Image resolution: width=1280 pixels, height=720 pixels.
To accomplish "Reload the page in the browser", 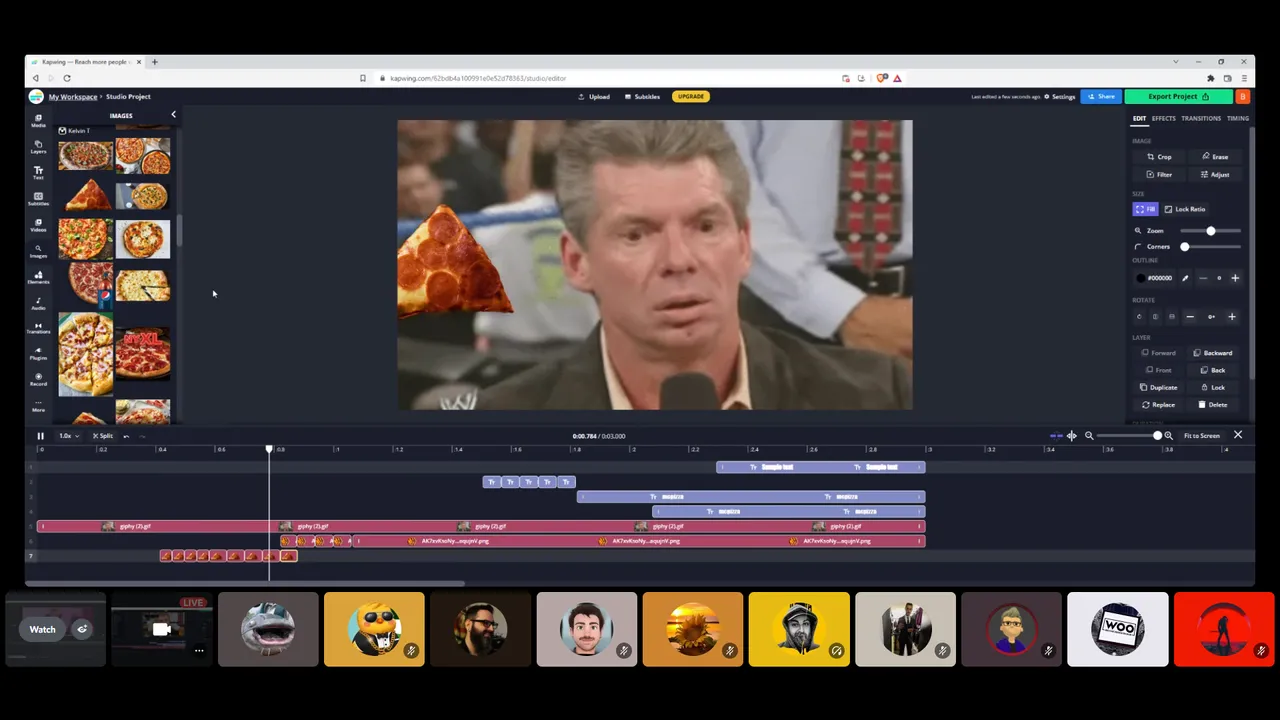I will point(67,78).
